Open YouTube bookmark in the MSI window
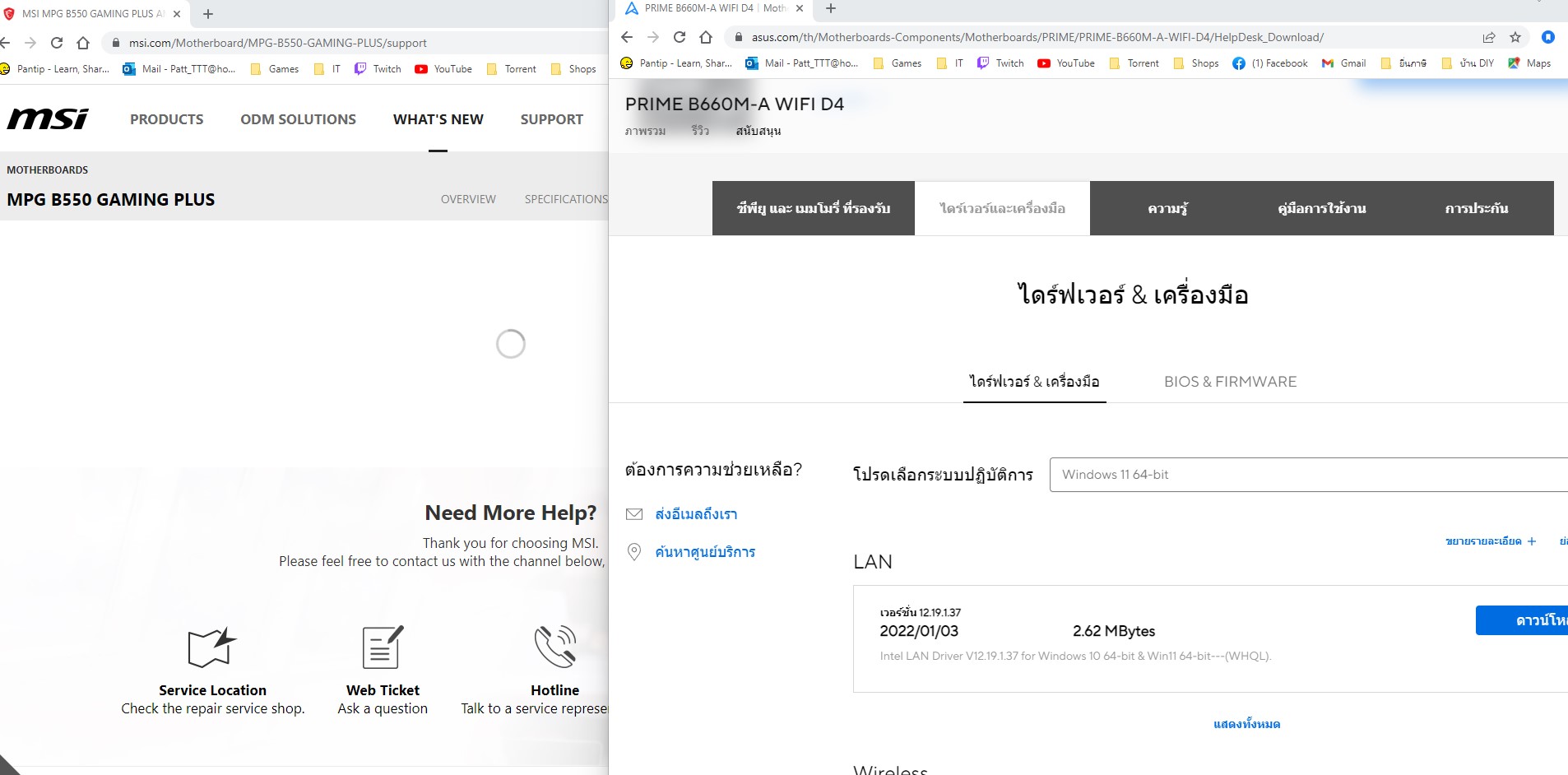 tap(443, 69)
